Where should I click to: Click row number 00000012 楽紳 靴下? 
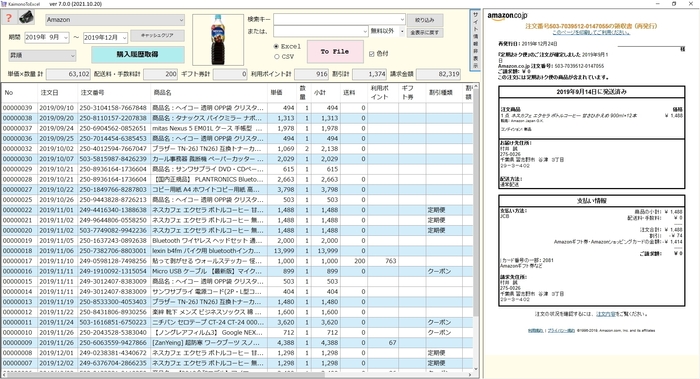18,312
